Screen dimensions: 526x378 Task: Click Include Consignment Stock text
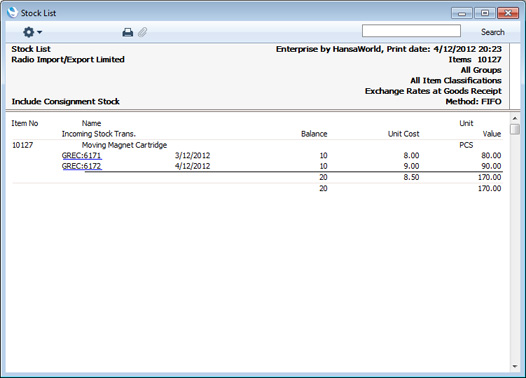point(66,101)
